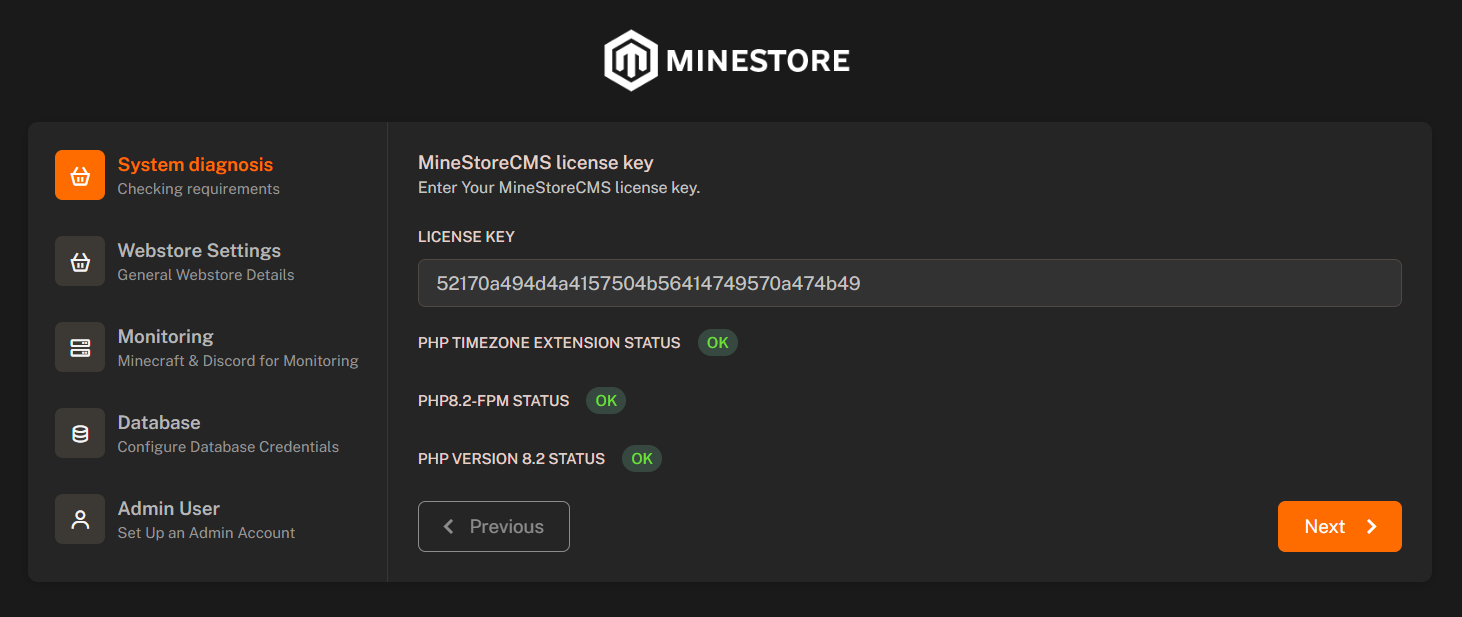The image size is (1462, 617).
Task: Go to the Admin User step label
Action: click(169, 509)
